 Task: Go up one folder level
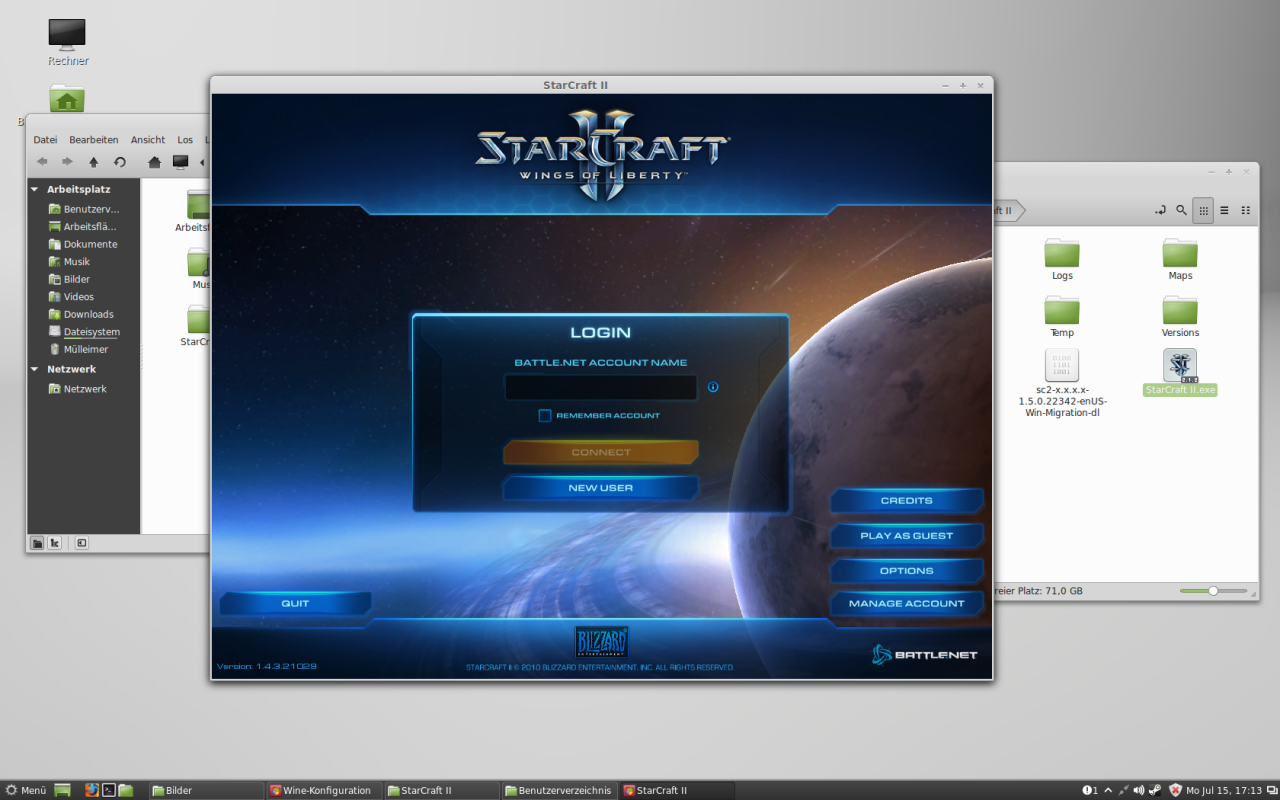94,162
